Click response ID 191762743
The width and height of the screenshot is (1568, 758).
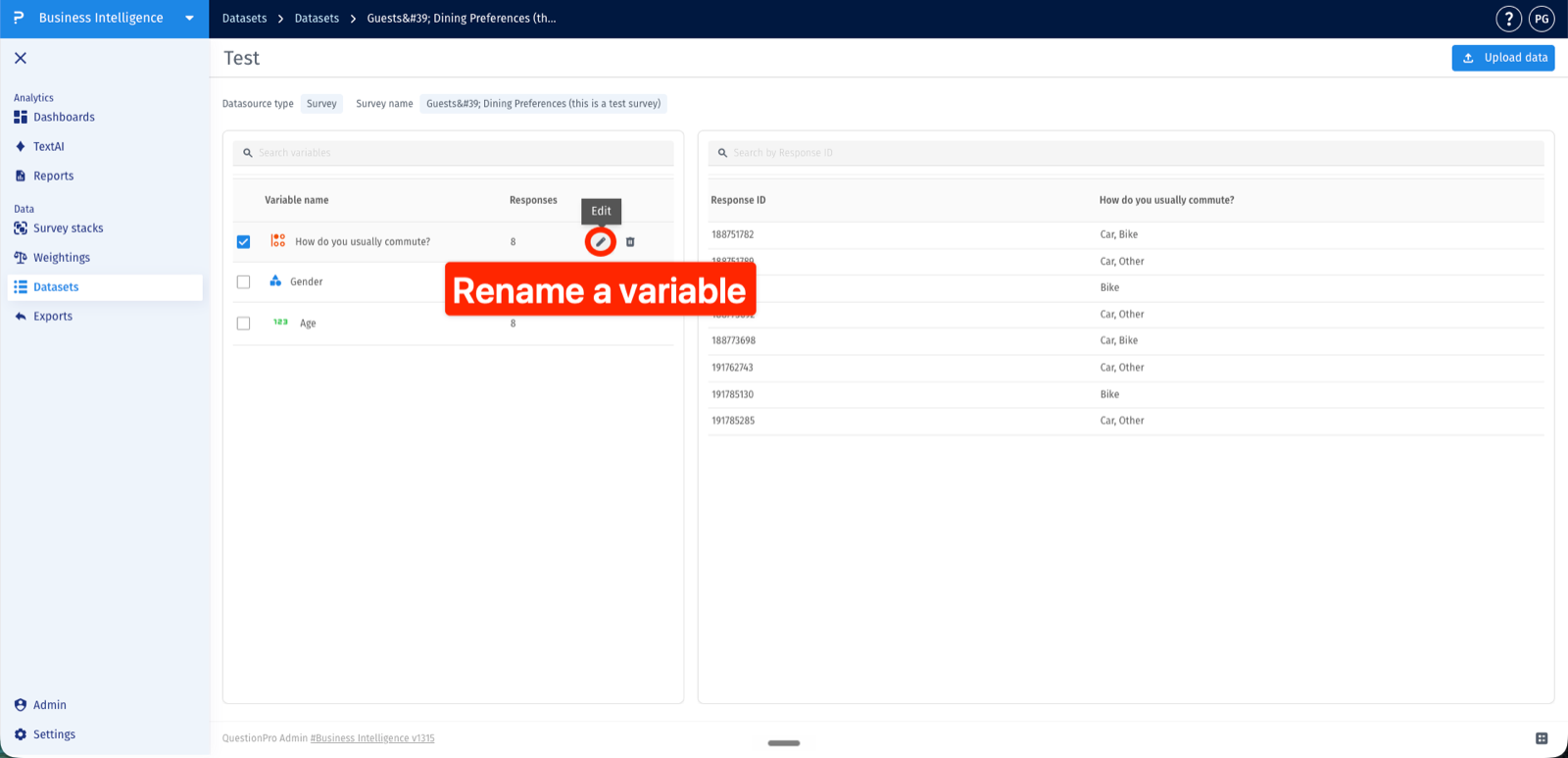point(732,367)
